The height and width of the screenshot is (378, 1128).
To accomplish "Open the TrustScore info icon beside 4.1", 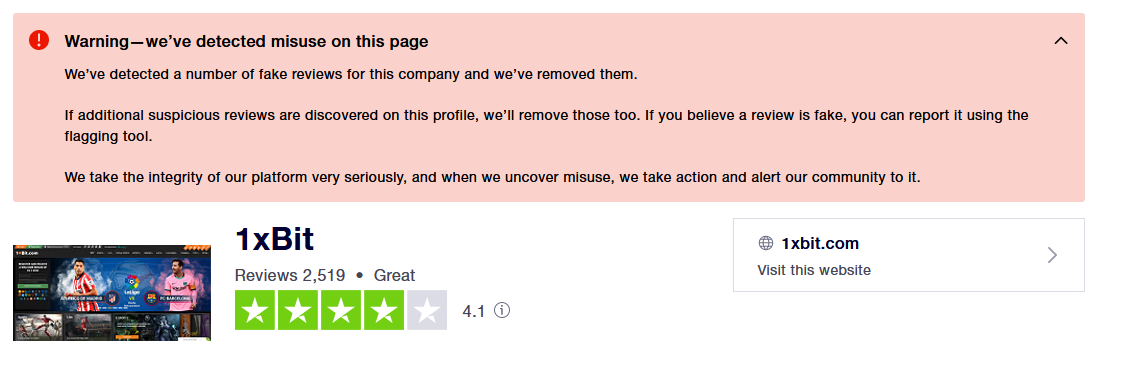I will click(x=502, y=310).
